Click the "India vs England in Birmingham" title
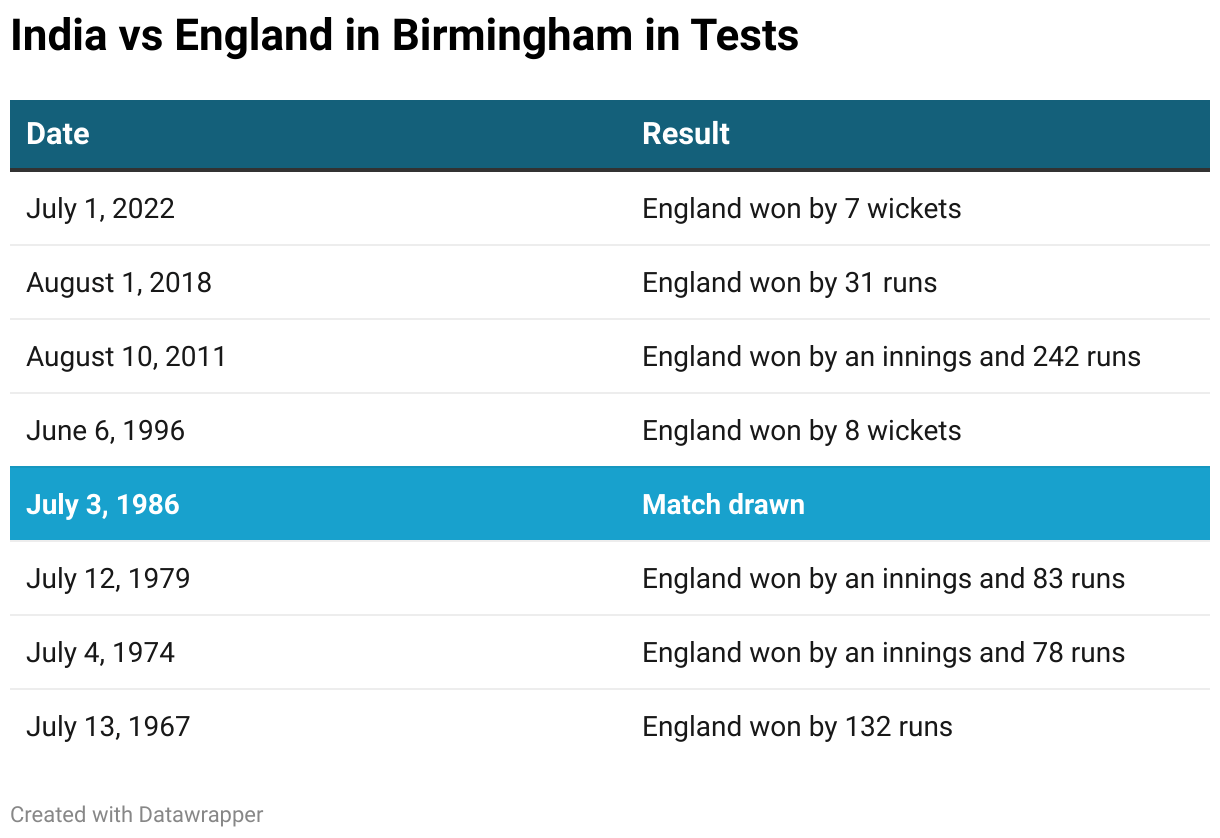 click(x=404, y=36)
